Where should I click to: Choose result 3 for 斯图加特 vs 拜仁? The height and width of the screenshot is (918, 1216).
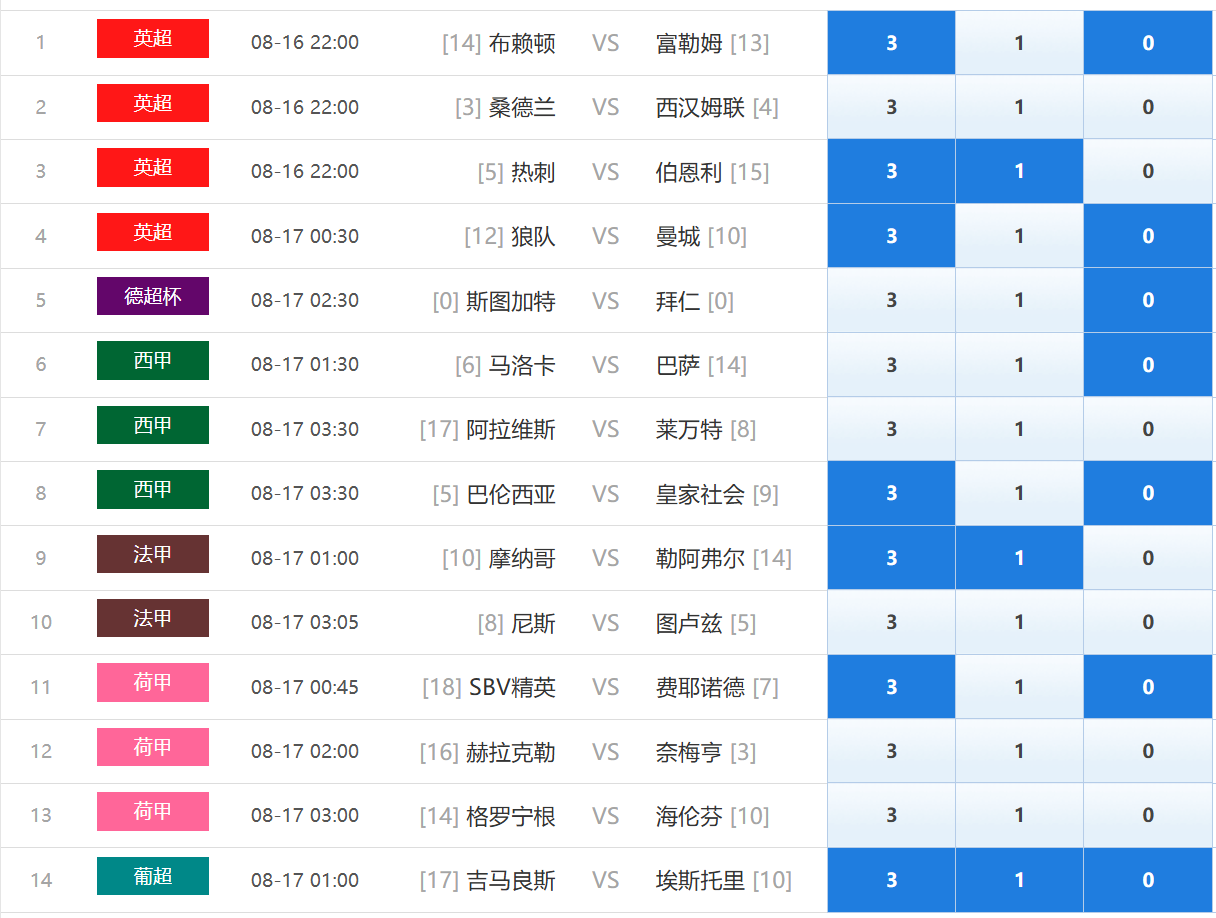coord(891,301)
